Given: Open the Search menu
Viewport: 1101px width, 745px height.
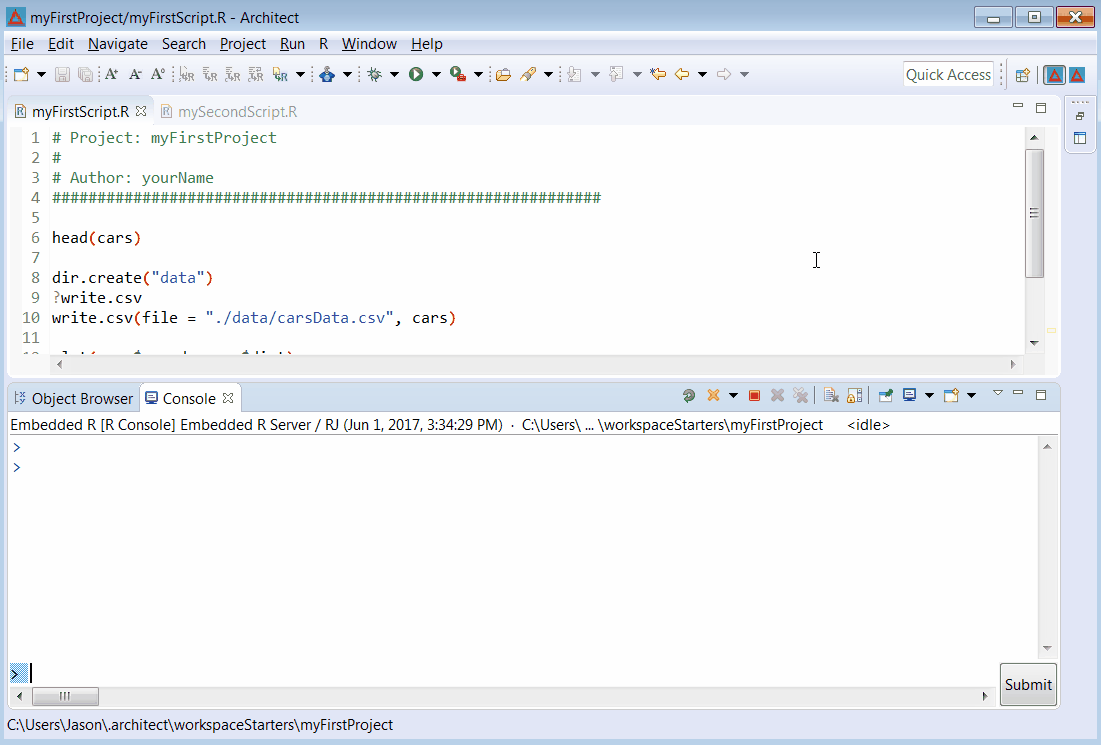Looking at the screenshot, I should point(184,44).
